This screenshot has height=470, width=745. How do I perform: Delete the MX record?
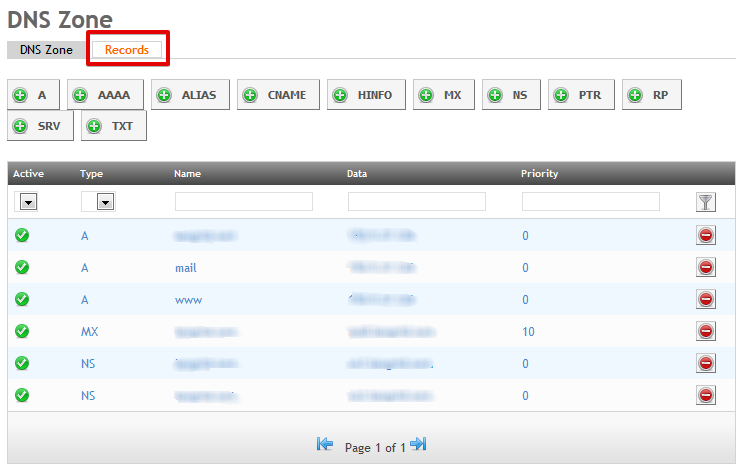(706, 331)
